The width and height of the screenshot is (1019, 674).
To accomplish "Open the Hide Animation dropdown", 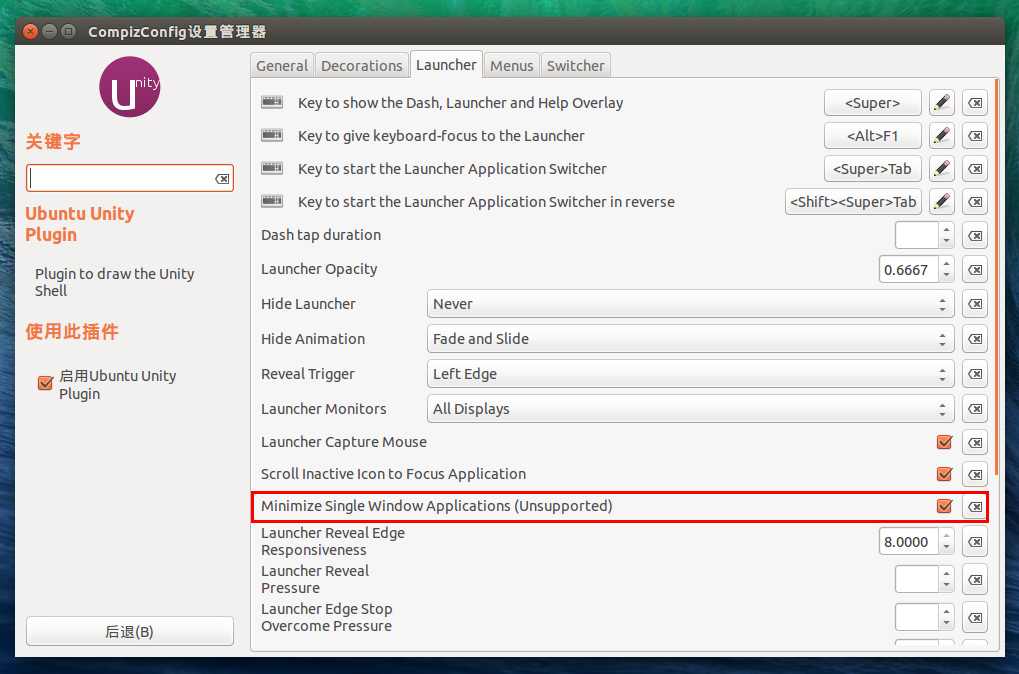I will click(690, 339).
